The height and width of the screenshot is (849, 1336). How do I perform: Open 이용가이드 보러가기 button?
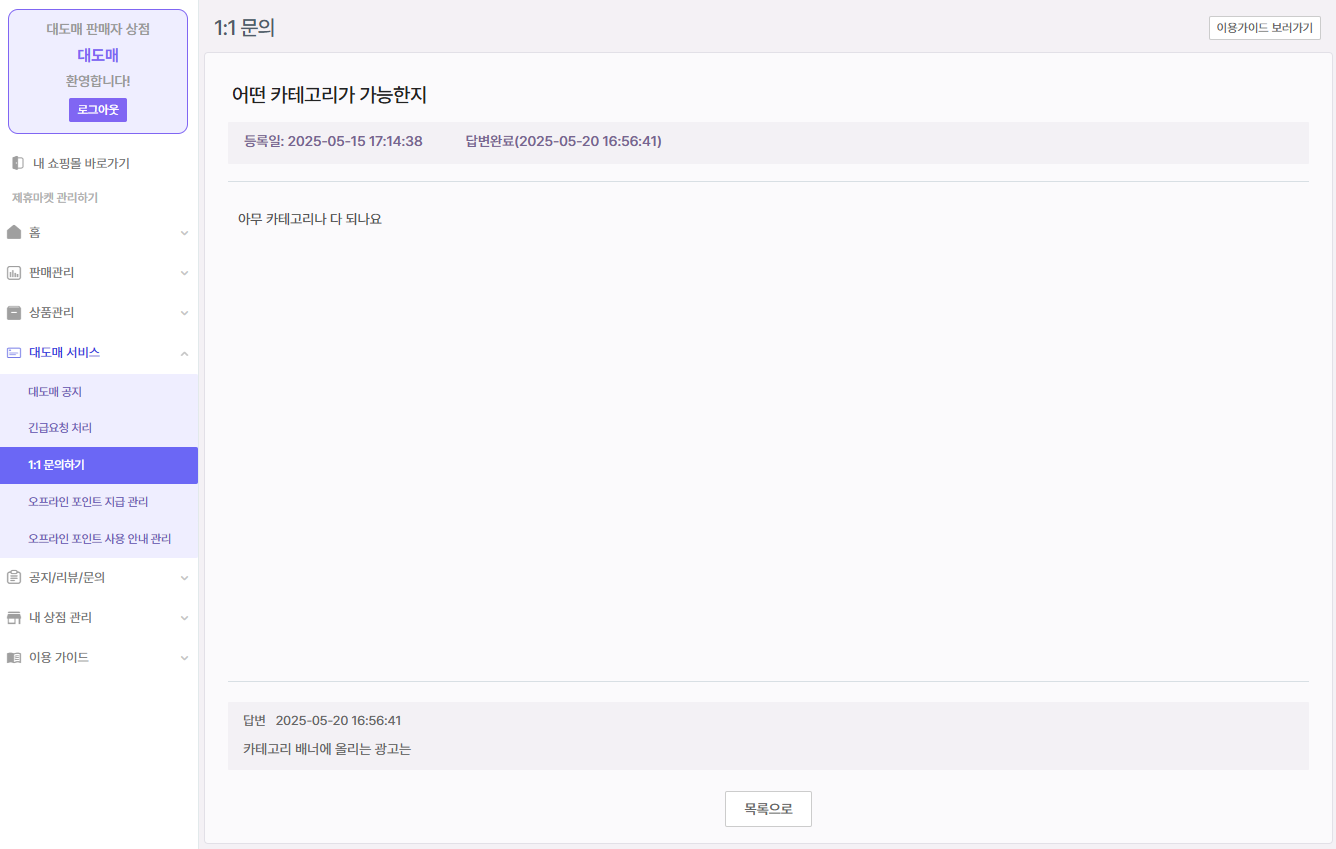[1264, 28]
